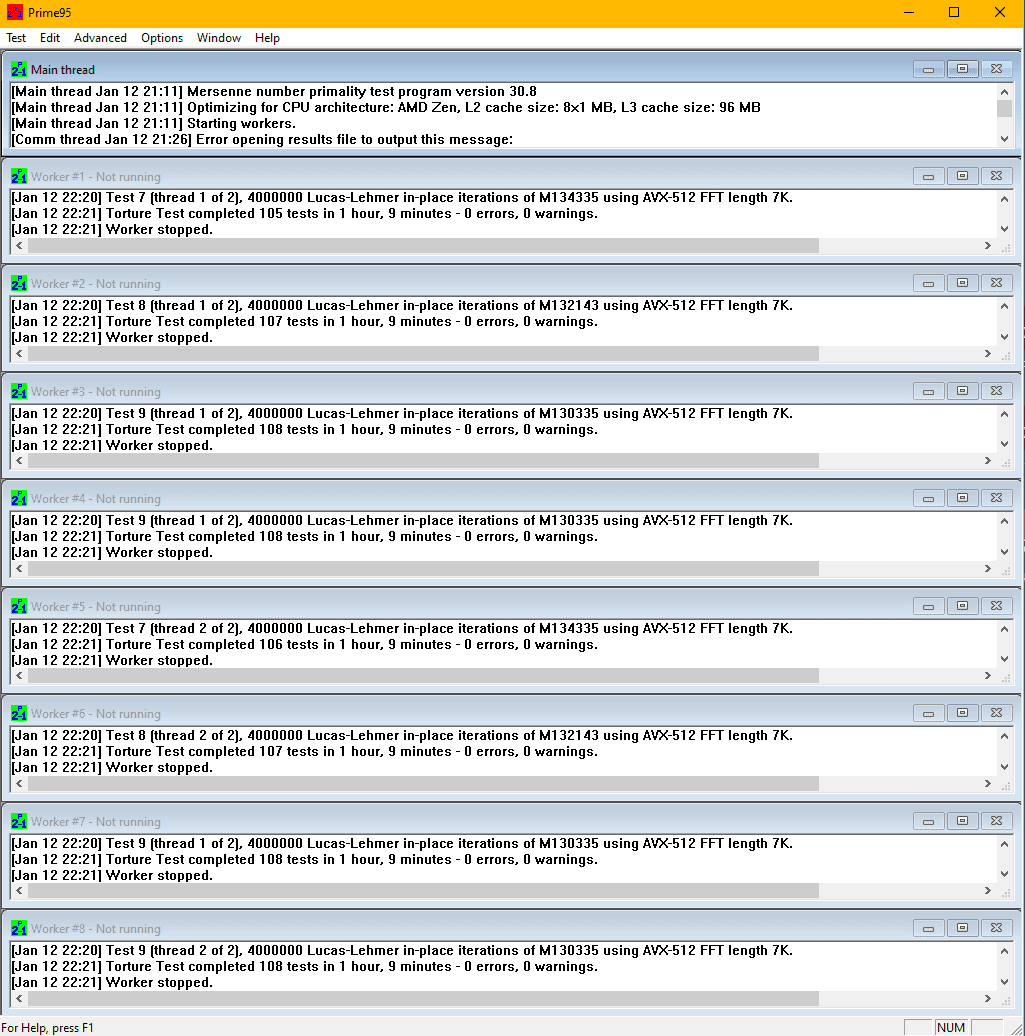This screenshot has height=1036, width=1025.
Task: Minimize the Prime95 application window
Action: [909, 12]
